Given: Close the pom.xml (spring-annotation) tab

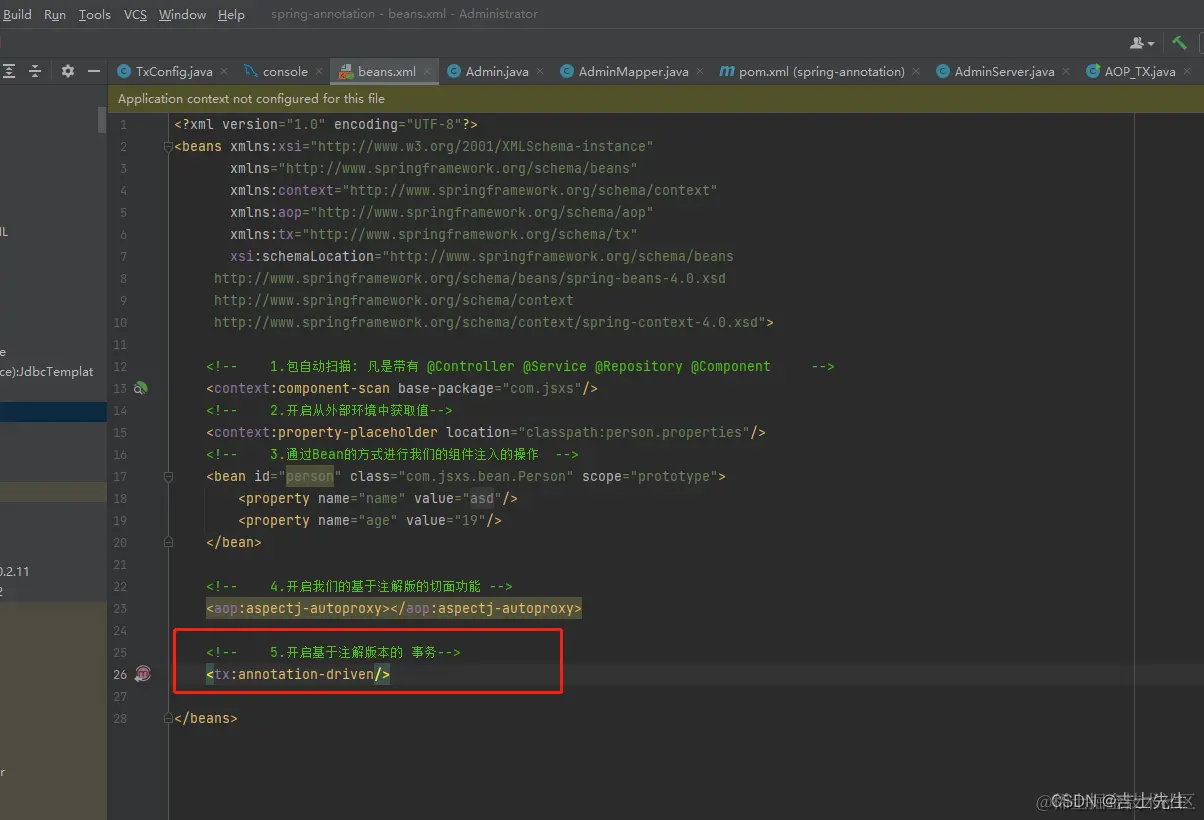Looking at the screenshot, I should tap(916, 72).
